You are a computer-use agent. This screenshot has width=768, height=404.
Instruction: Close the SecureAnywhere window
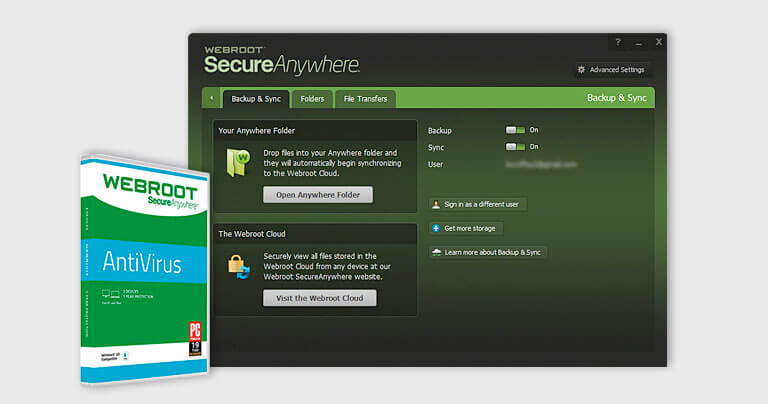click(659, 42)
